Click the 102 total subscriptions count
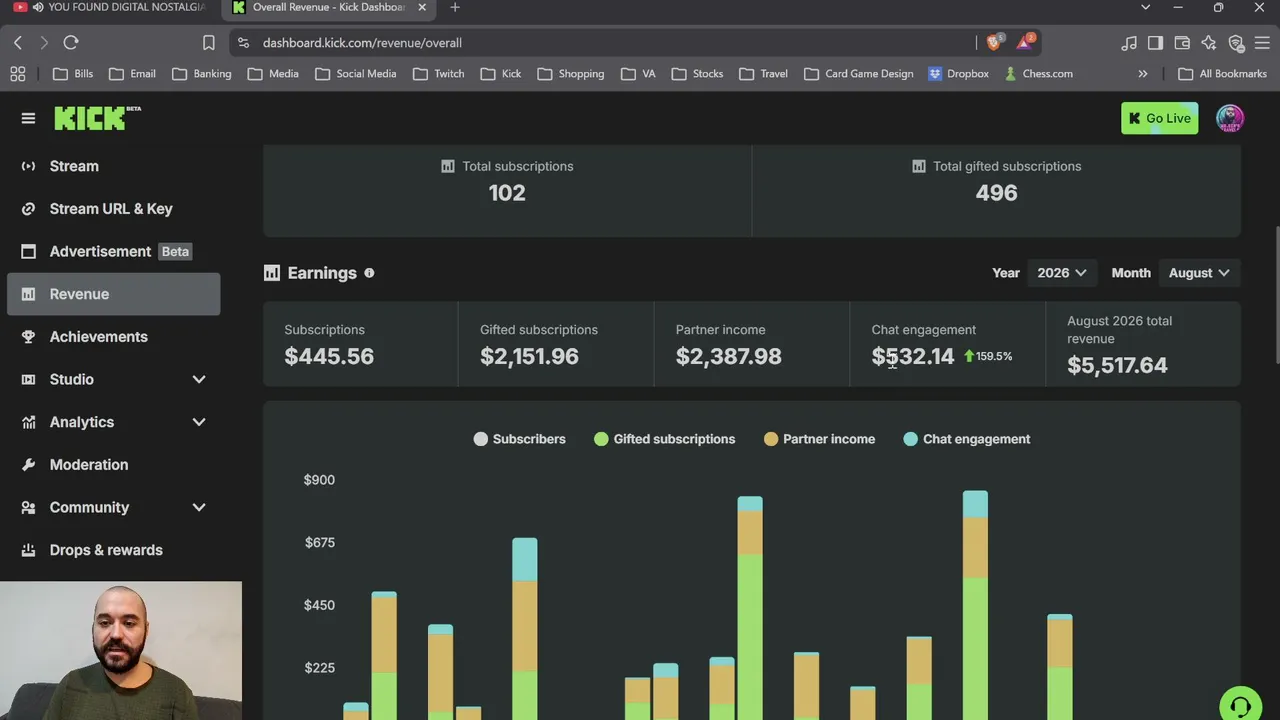Viewport: 1280px width, 720px height. tap(507, 193)
